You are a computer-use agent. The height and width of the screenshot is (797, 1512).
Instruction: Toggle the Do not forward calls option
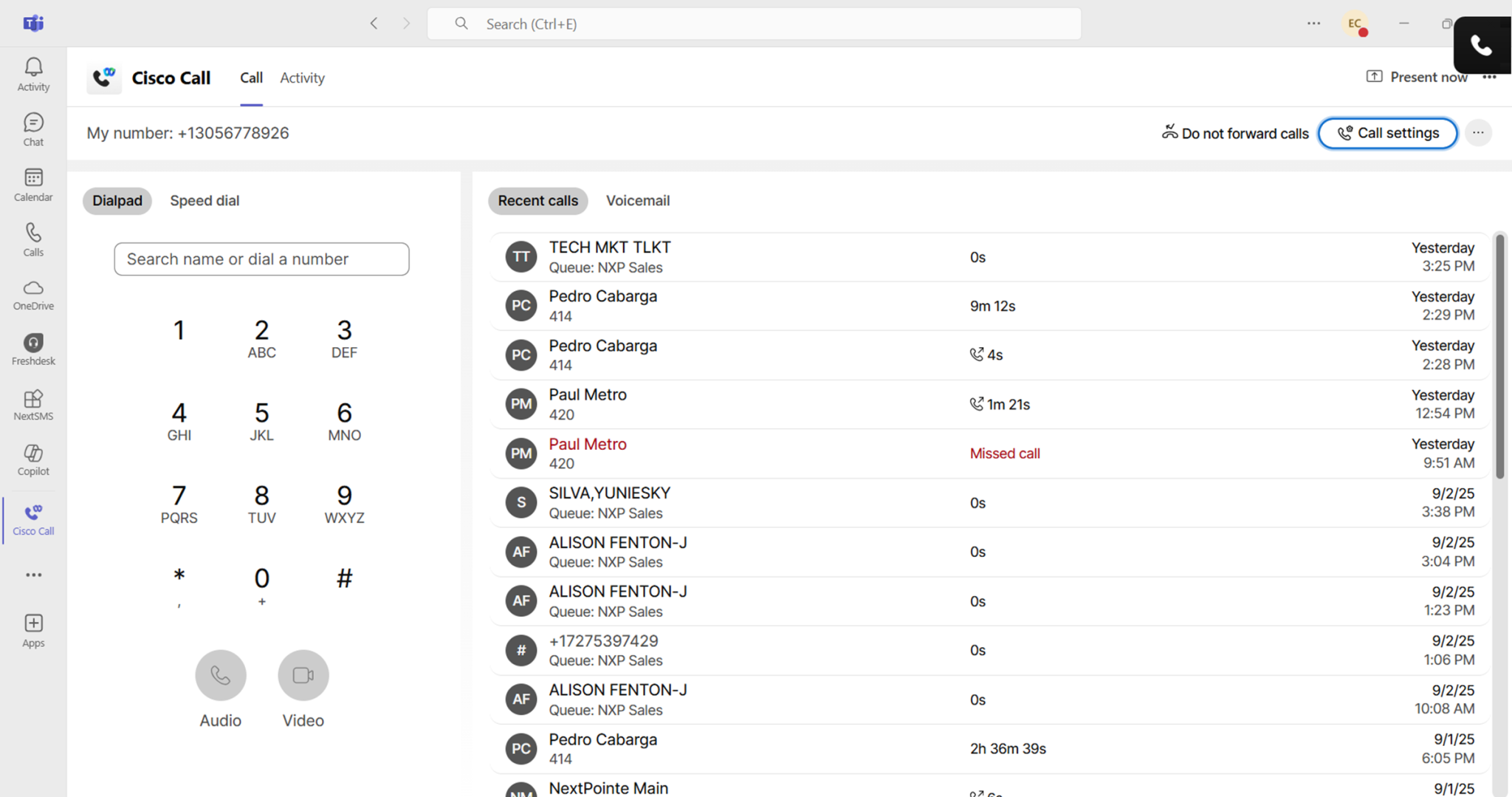coord(1234,134)
